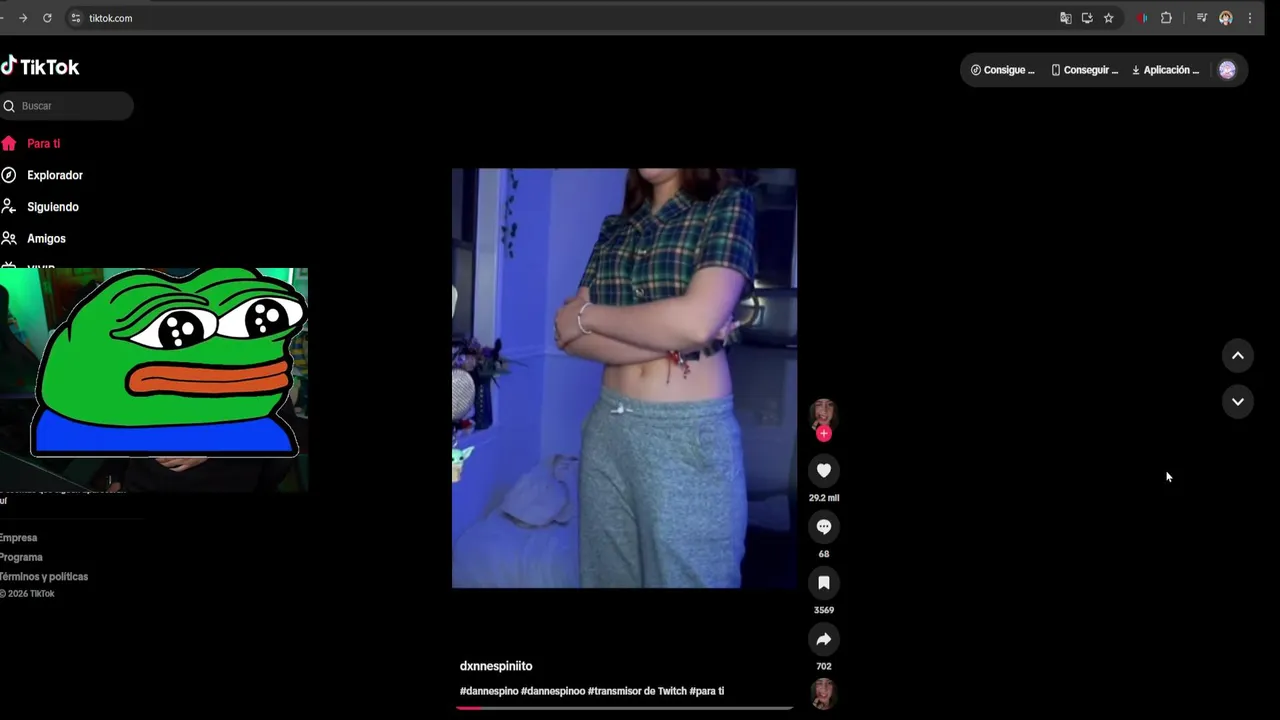Click into the Buscar search field

pos(67,106)
